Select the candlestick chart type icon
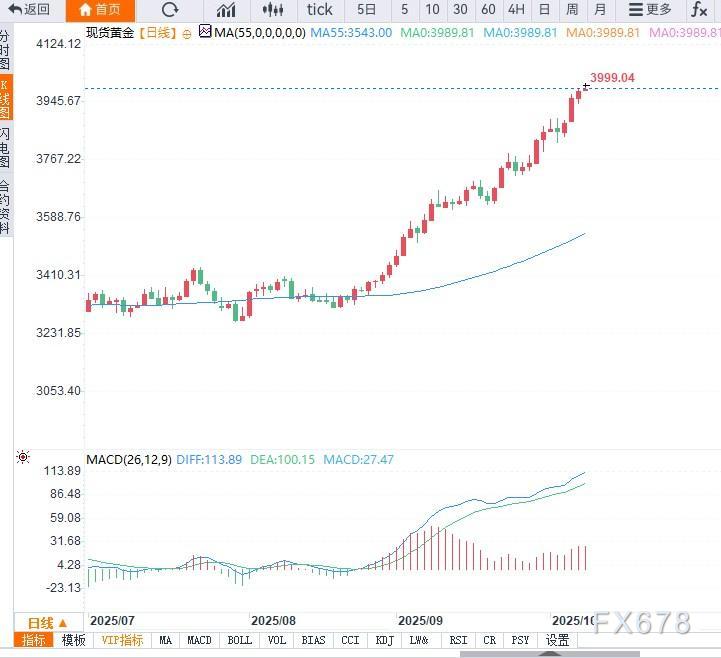The width and height of the screenshot is (721, 658). tap(272, 10)
